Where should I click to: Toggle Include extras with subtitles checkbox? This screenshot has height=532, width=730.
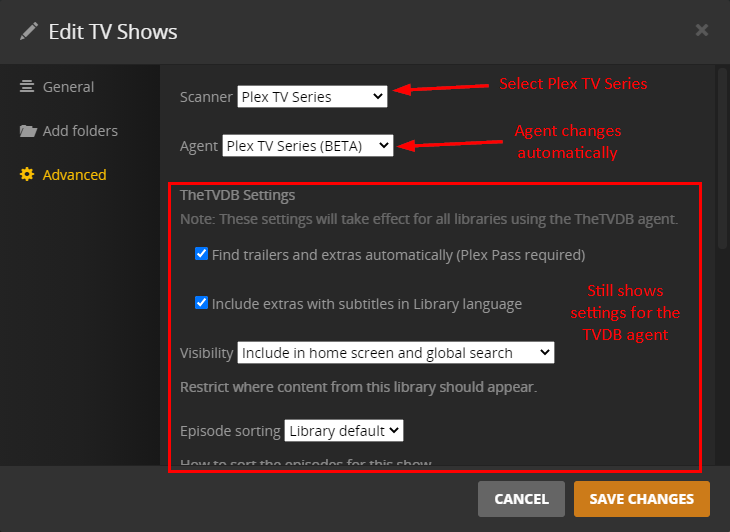(201, 303)
